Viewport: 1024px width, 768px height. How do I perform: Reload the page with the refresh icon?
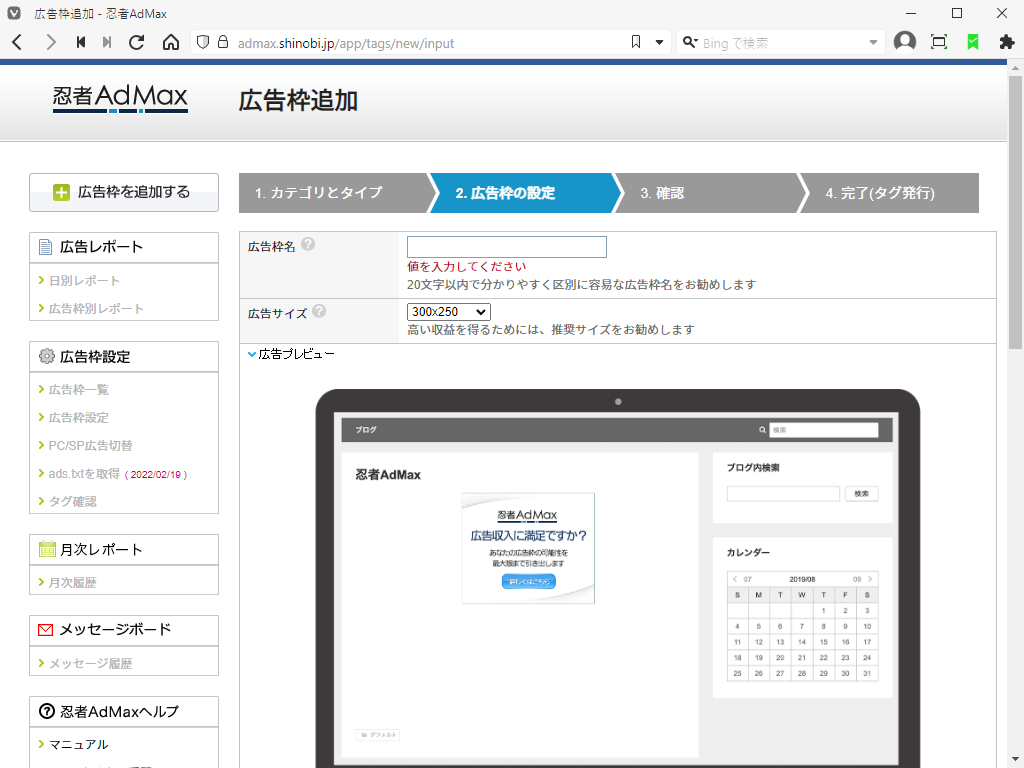(x=136, y=42)
